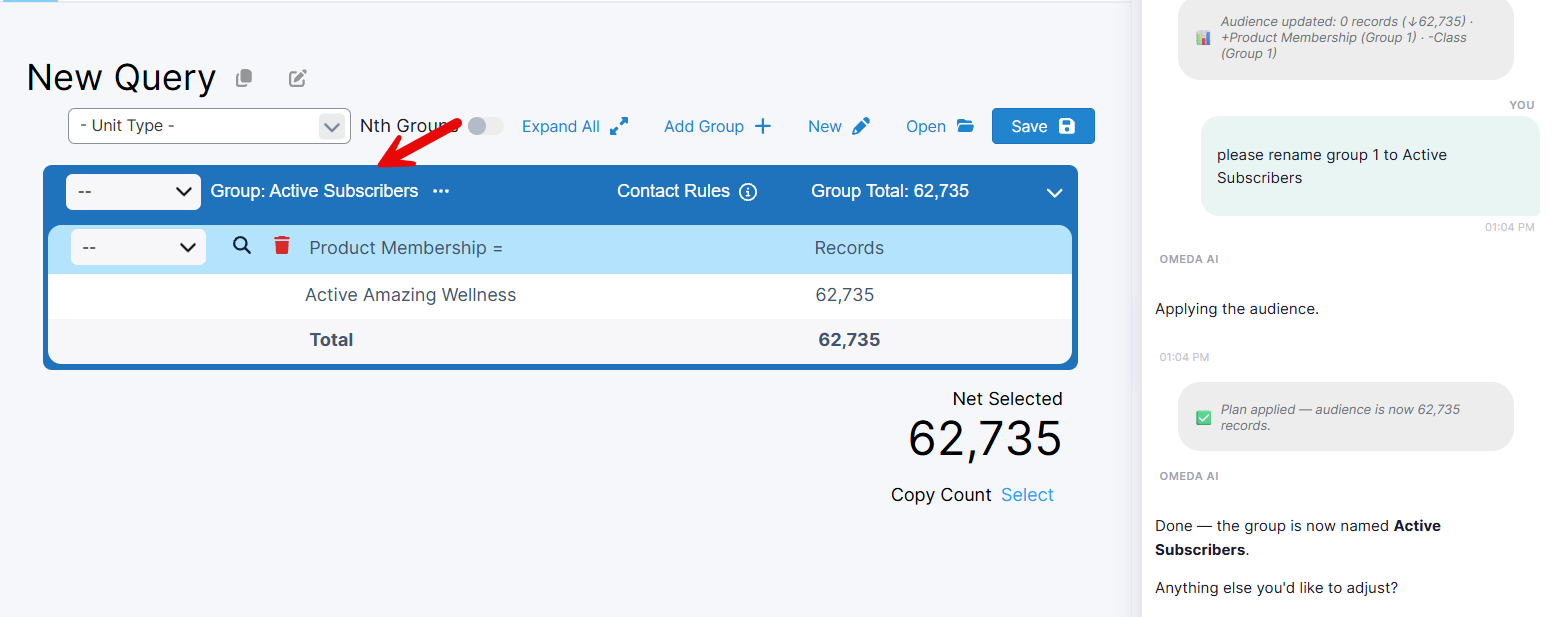The height and width of the screenshot is (617, 1552).
Task: Click the New Query title
Action: point(121,78)
